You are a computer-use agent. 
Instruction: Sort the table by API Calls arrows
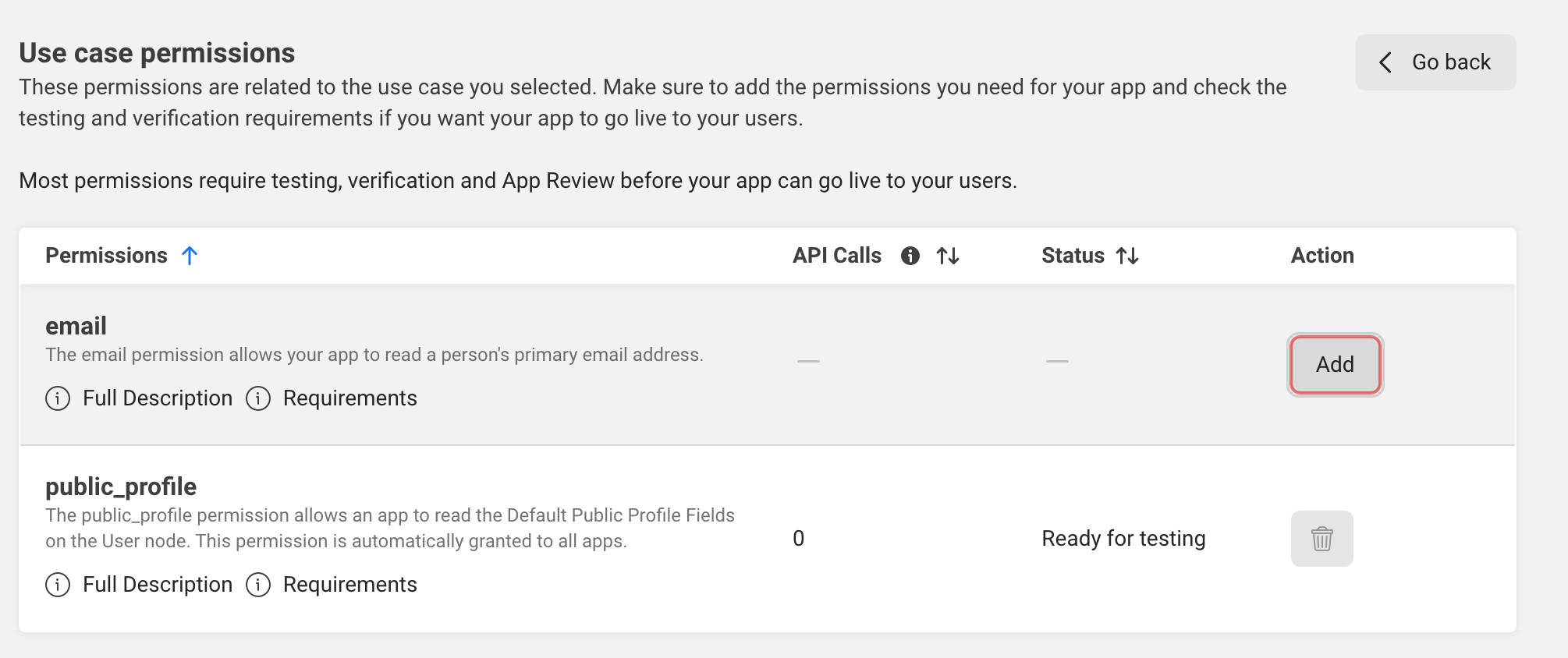pyautogui.click(x=948, y=256)
